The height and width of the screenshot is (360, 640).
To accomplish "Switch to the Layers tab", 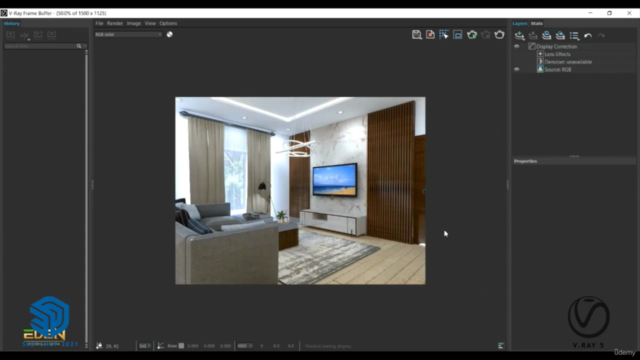I will click(520, 23).
